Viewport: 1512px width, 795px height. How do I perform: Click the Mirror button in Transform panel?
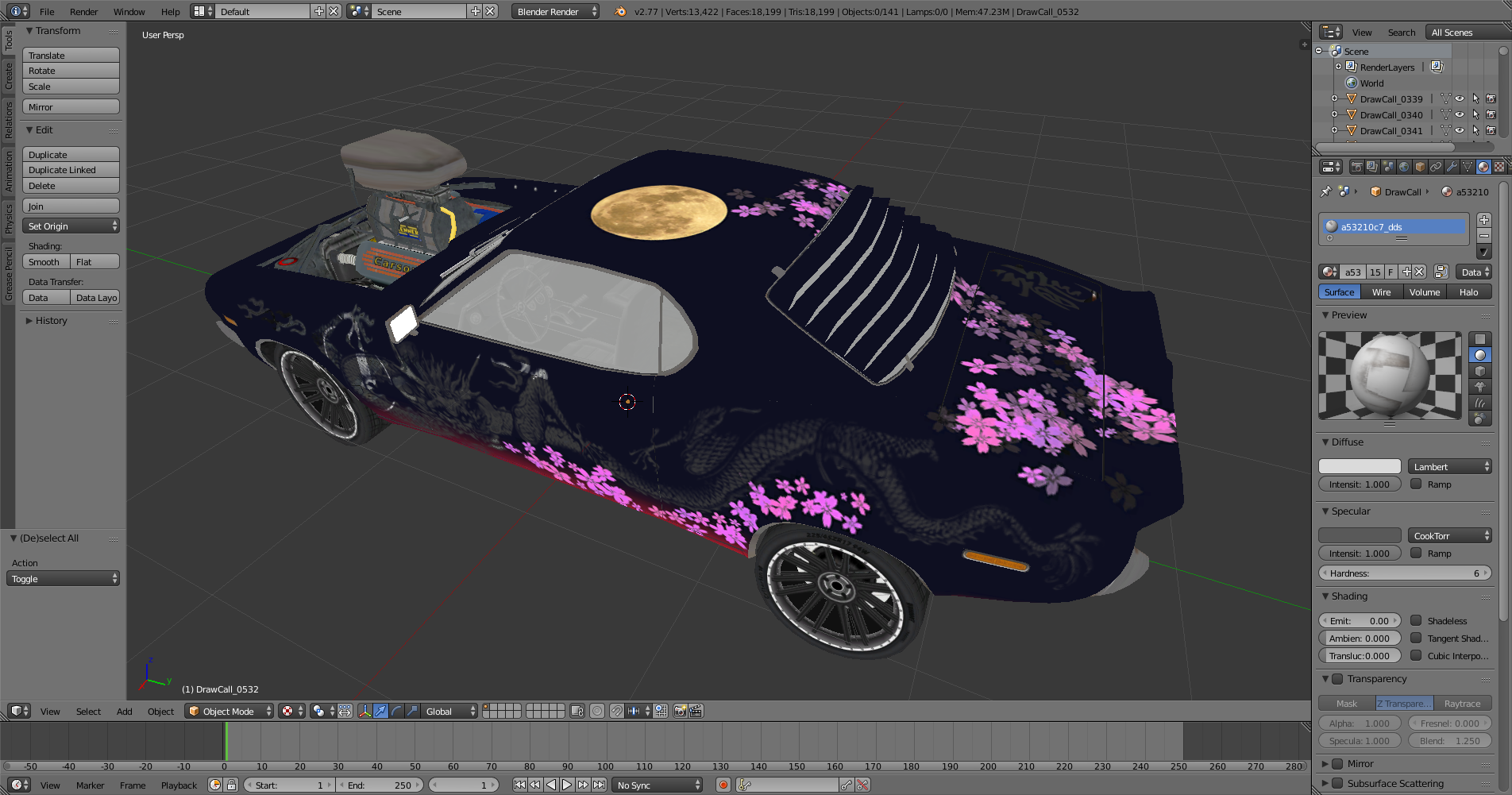tap(71, 106)
